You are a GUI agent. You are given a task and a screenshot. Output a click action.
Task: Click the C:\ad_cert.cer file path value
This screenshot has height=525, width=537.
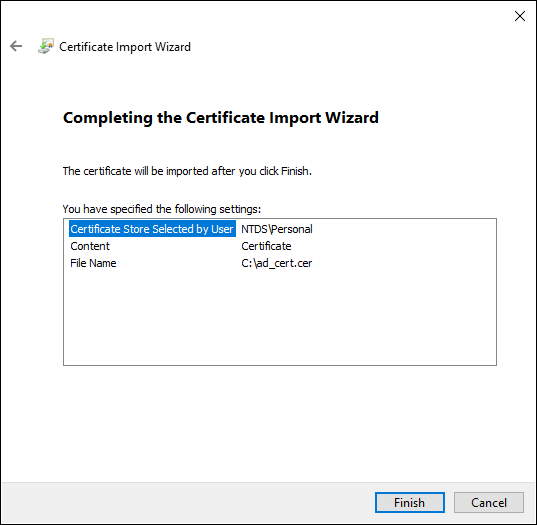coord(276,263)
